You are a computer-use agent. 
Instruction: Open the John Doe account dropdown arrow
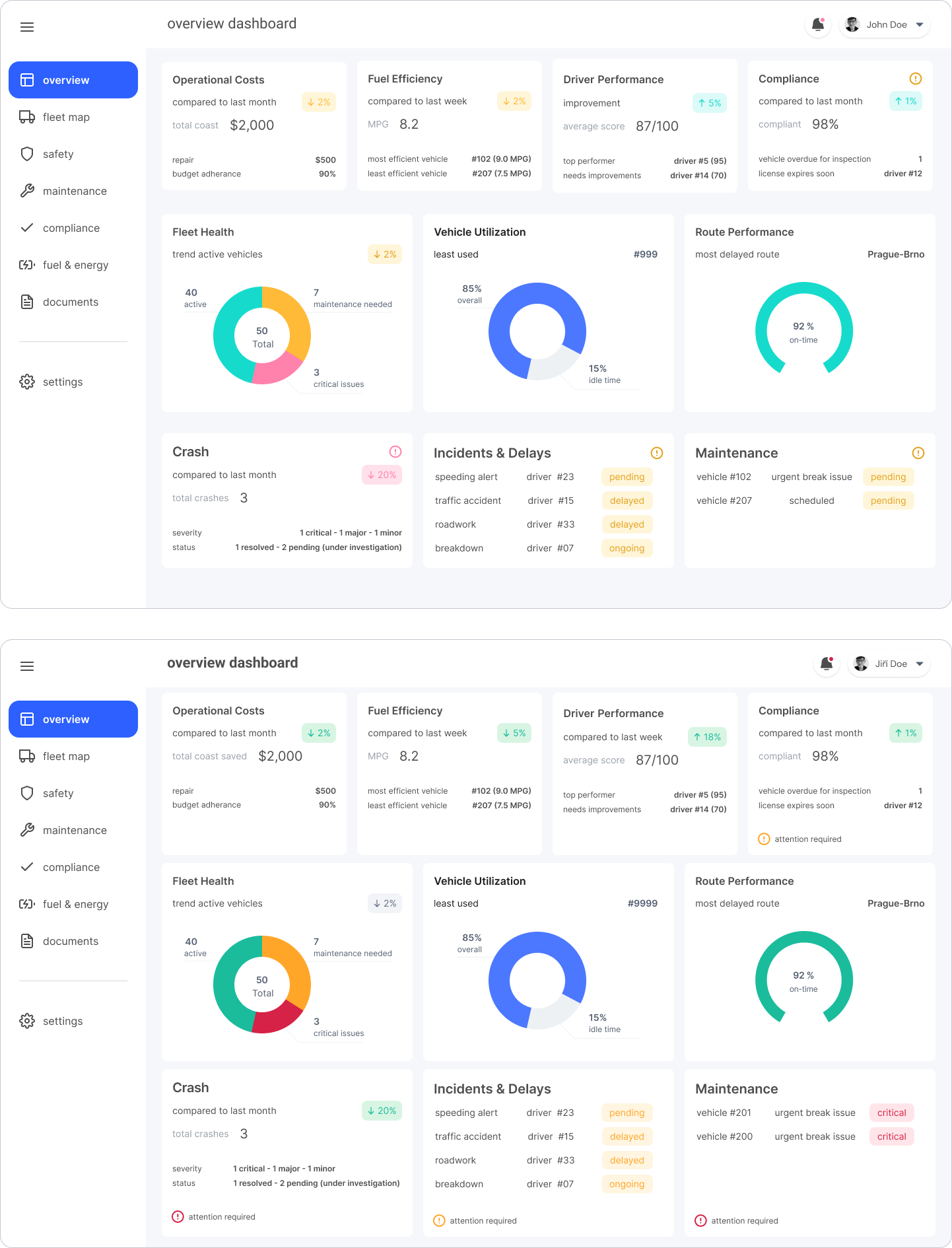[920, 25]
